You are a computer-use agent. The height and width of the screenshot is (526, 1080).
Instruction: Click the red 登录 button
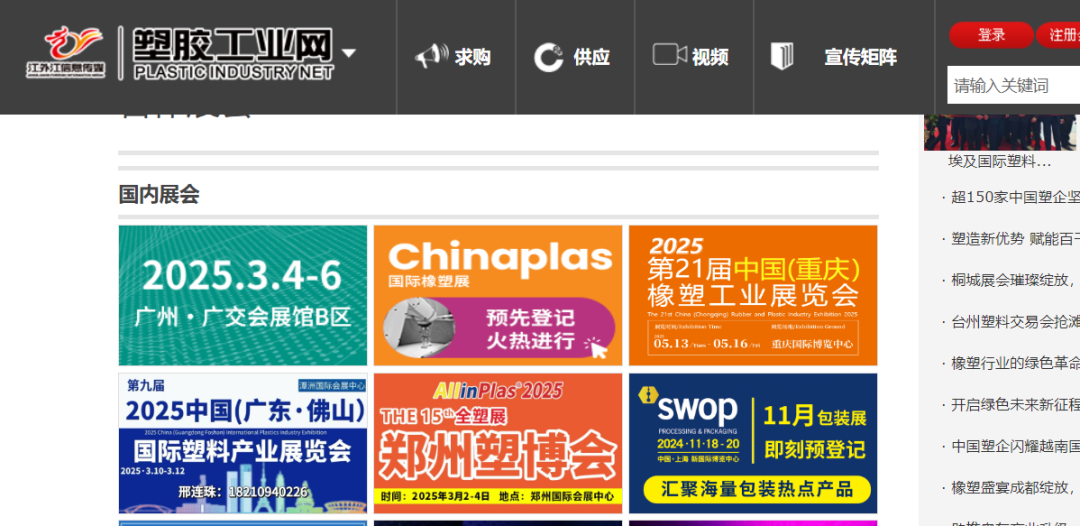pyautogui.click(x=991, y=35)
